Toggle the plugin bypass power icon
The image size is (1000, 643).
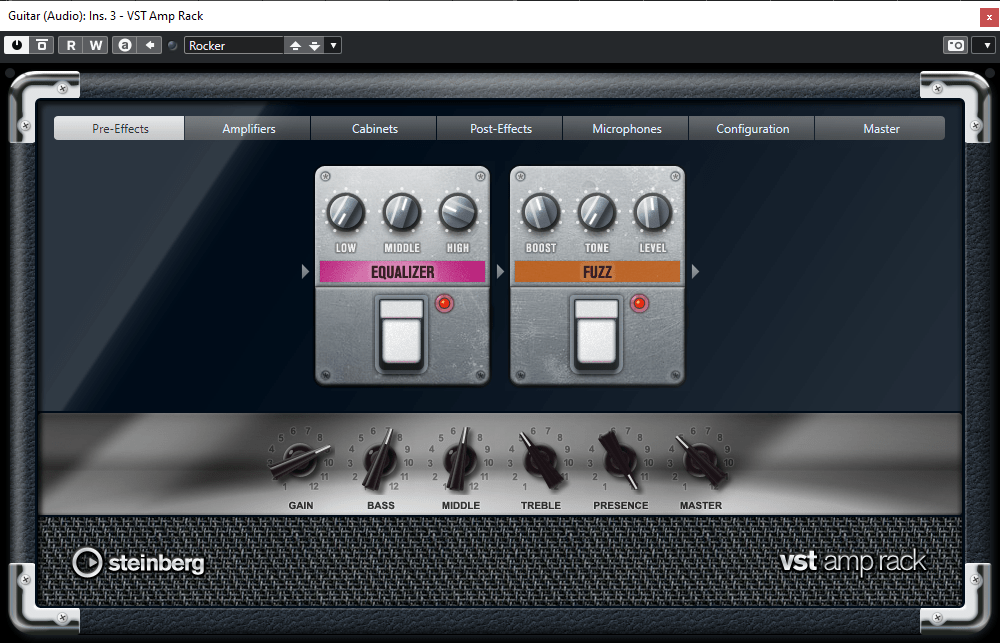click(16, 45)
